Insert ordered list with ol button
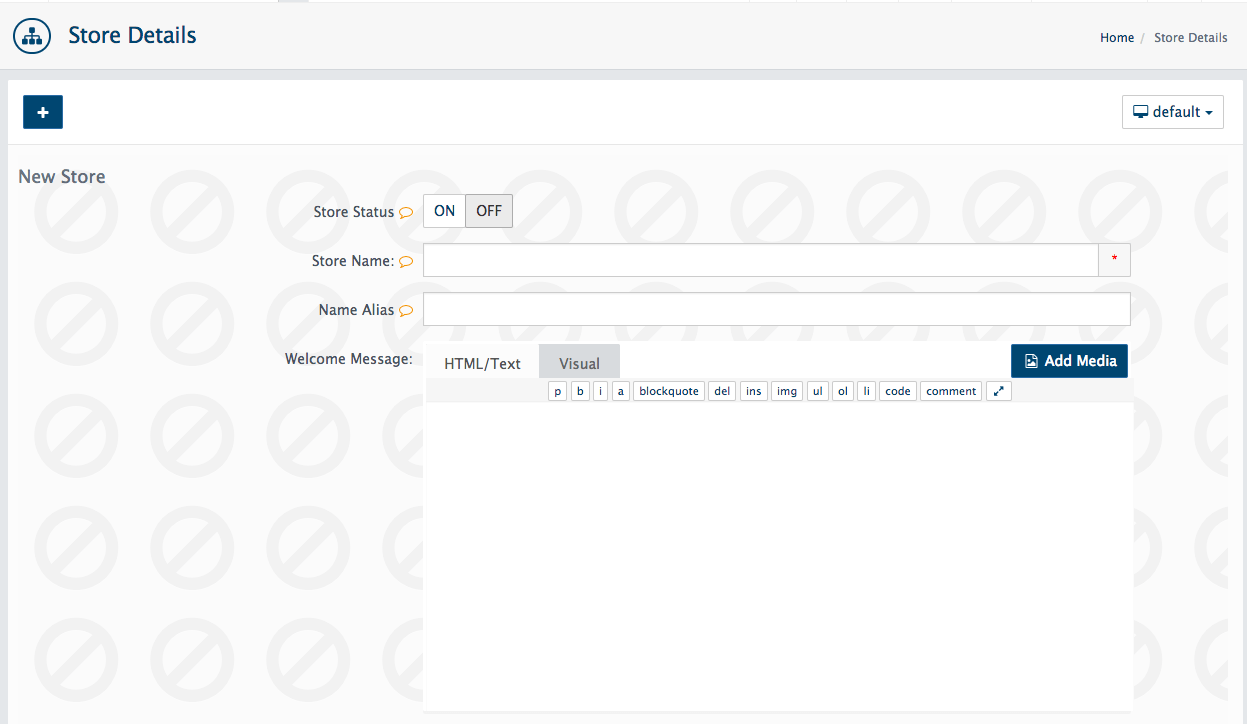The width and height of the screenshot is (1247, 724). (843, 391)
